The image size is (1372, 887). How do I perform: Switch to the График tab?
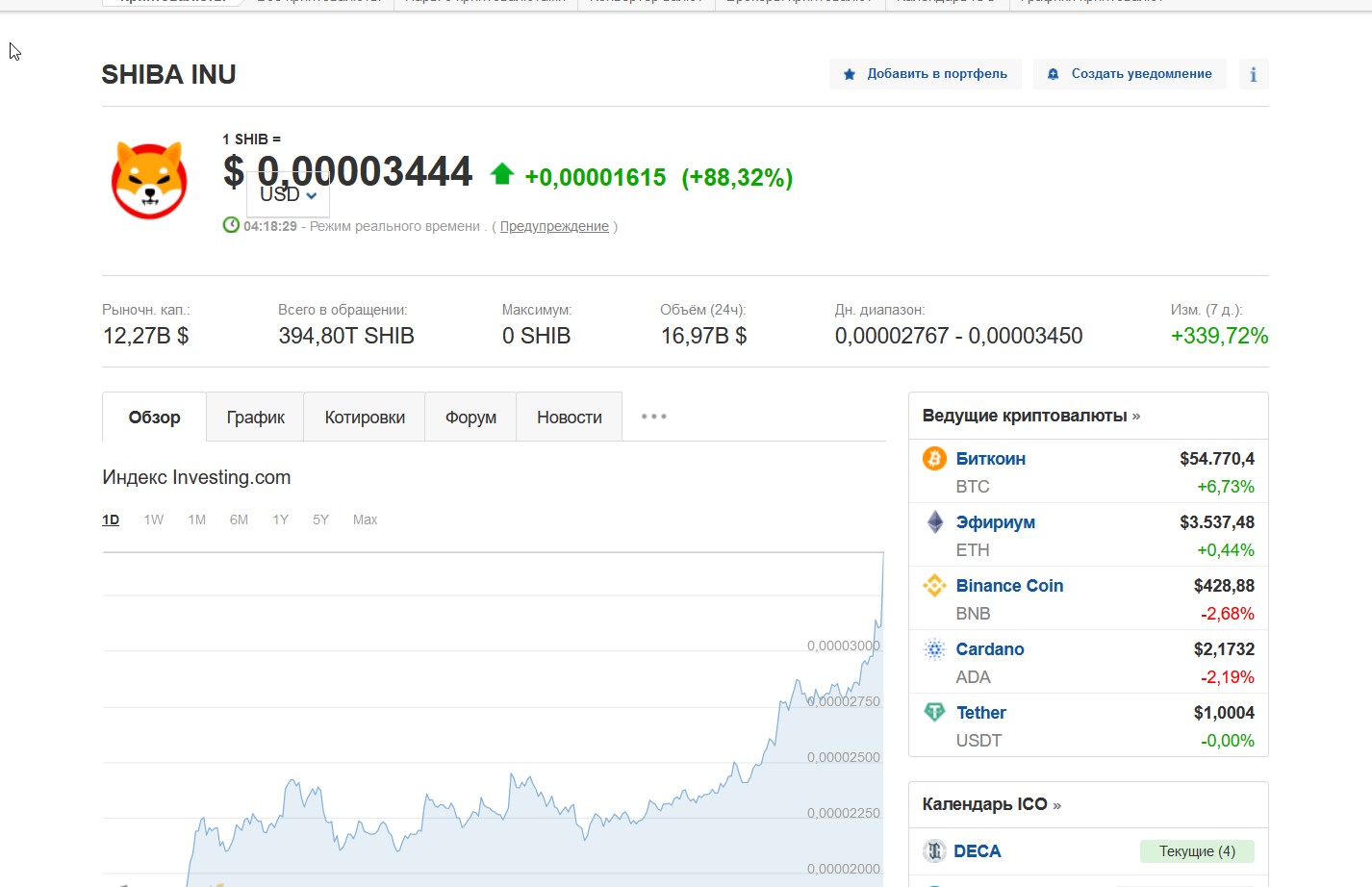coord(255,418)
